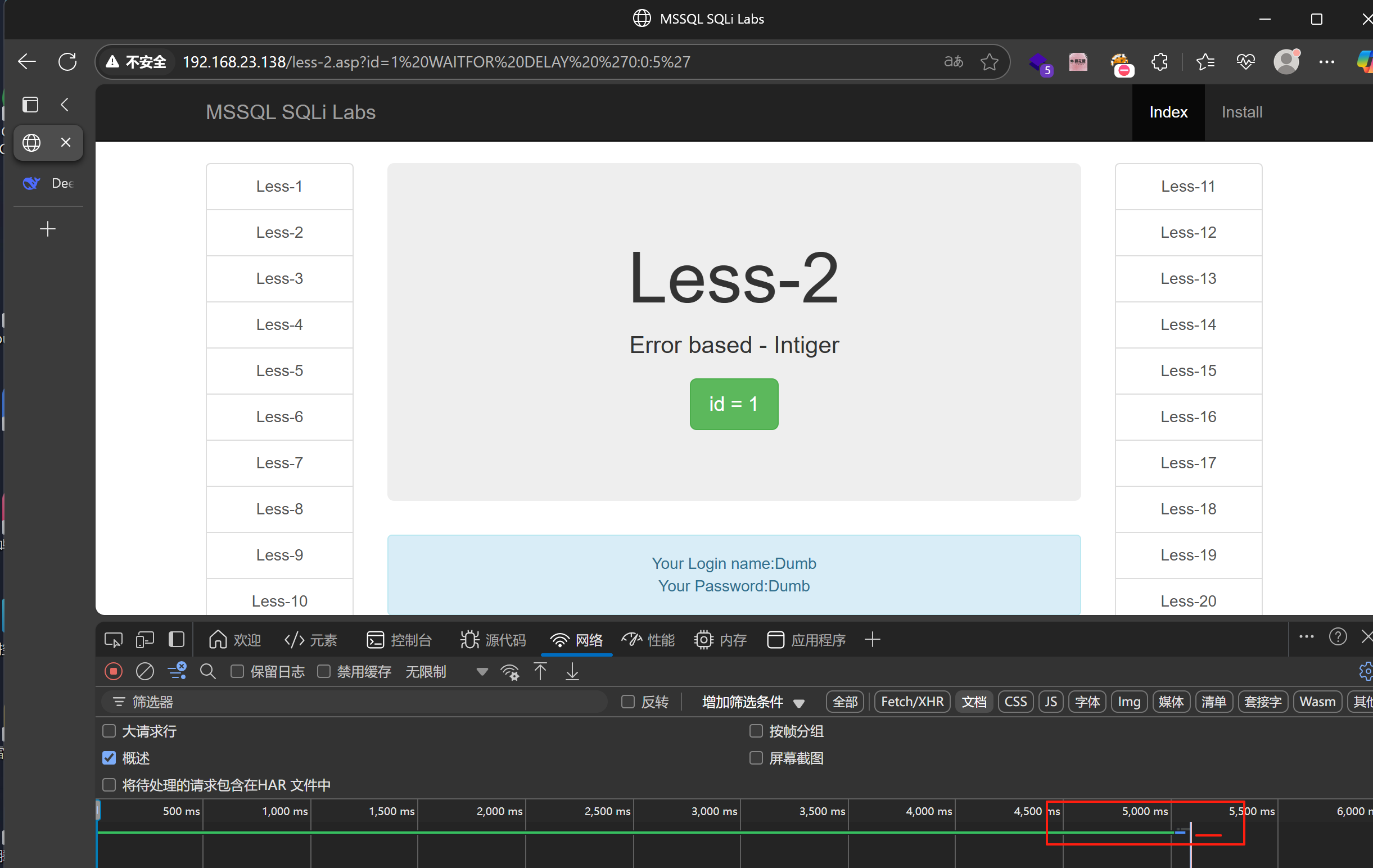The width and height of the screenshot is (1373, 868).
Task: Open the Less-5 lab page
Action: [x=279, y=370]
